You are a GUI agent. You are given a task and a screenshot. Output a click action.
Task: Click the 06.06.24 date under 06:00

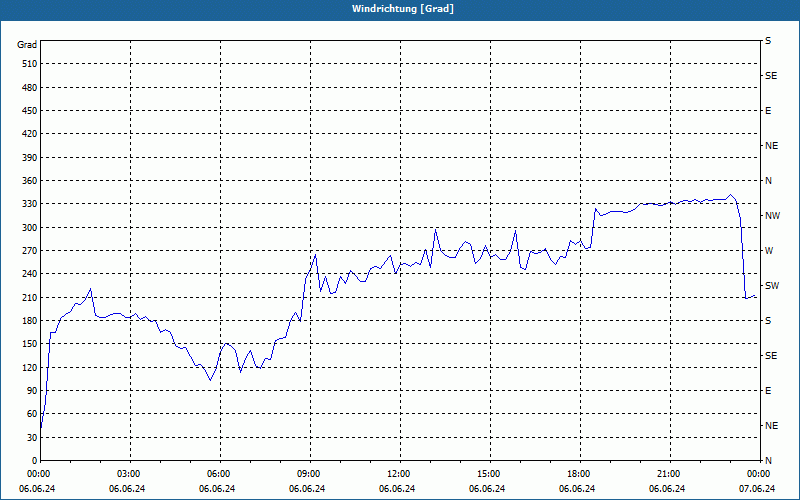[x=217, y=488]
